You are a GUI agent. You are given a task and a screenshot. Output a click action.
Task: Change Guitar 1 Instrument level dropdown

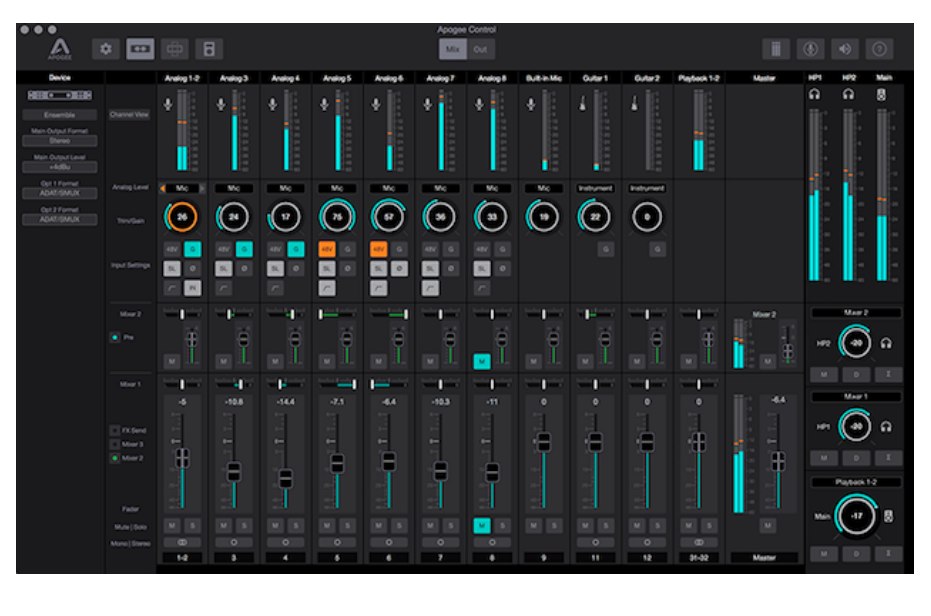(595, 188)
